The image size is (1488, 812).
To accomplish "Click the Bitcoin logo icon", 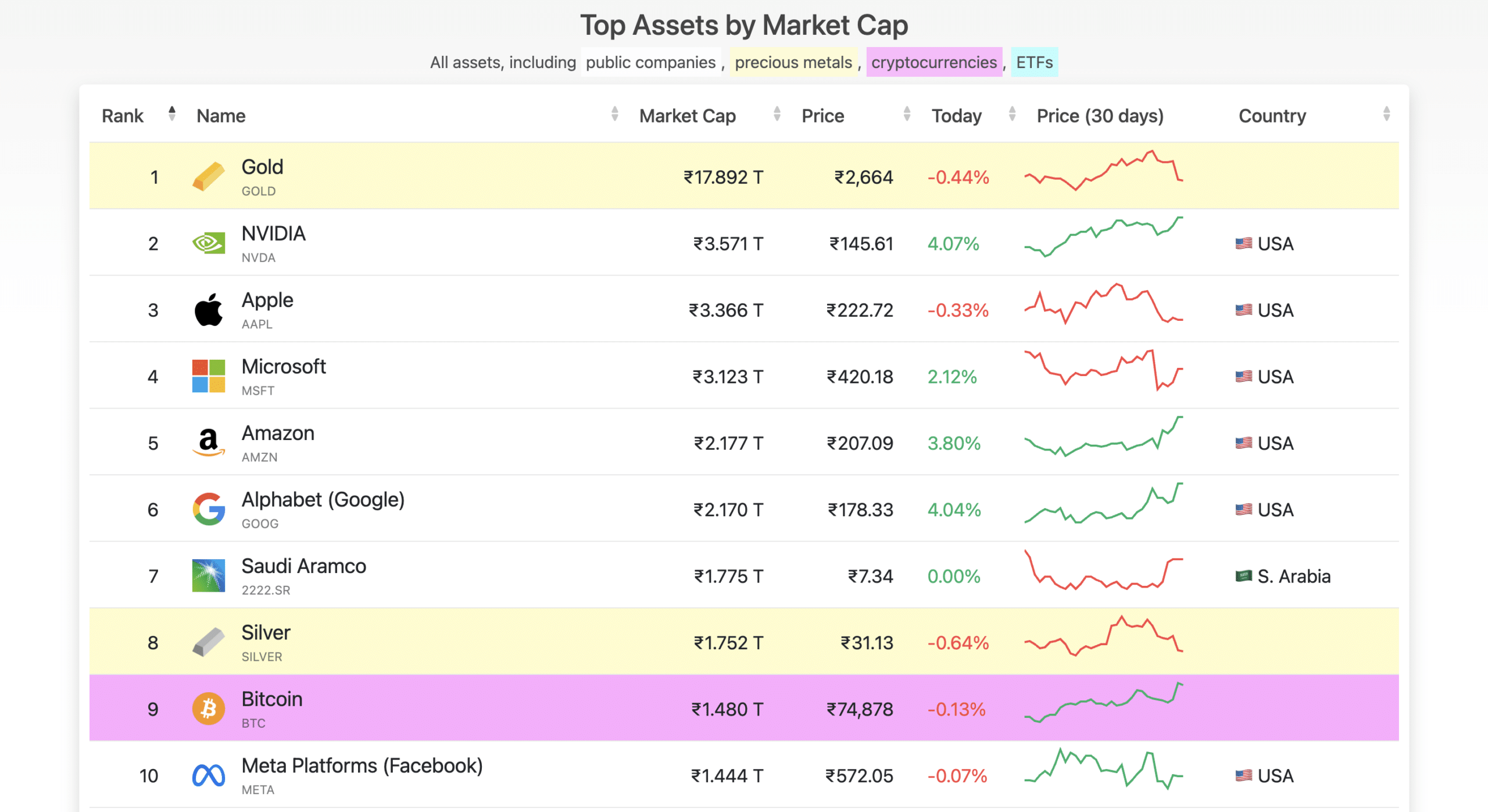I will pos(208,709).
